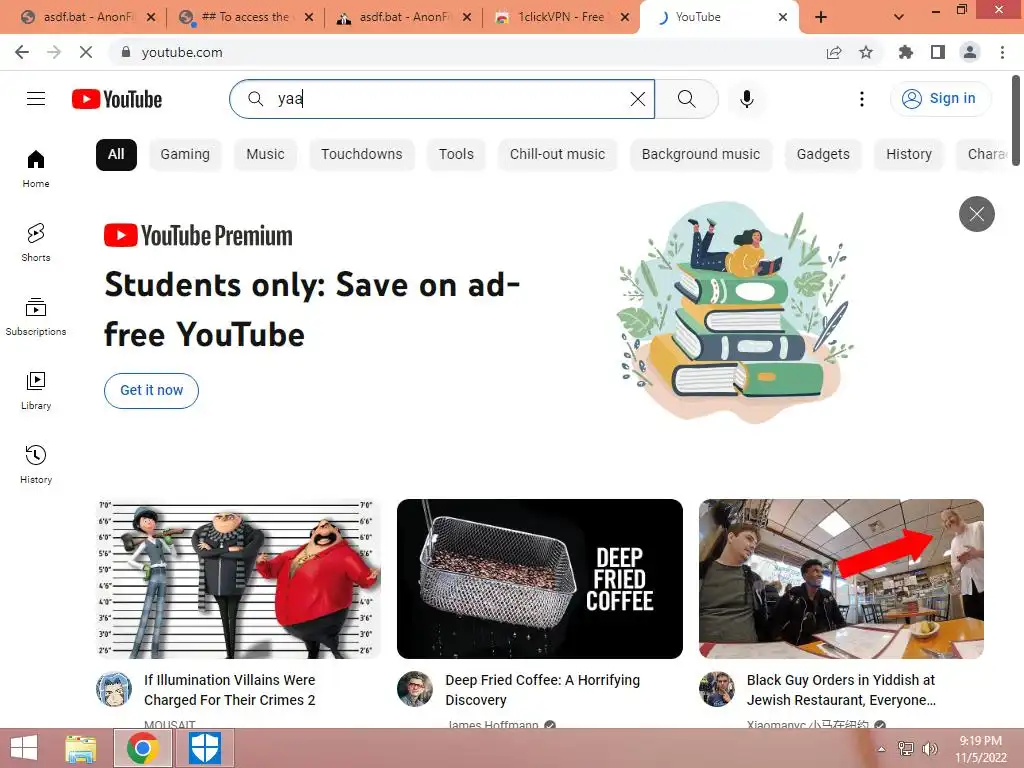Close the 1clickVPN tab
Viewport: 1024px width, 768px height.
[x=625, y=18]
